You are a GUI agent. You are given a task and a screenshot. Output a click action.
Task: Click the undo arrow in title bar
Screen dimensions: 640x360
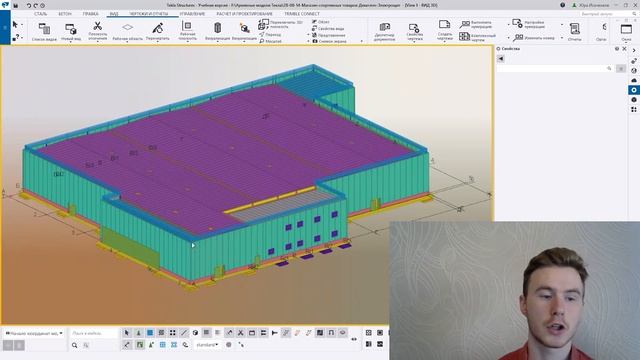tap(29, 6)
